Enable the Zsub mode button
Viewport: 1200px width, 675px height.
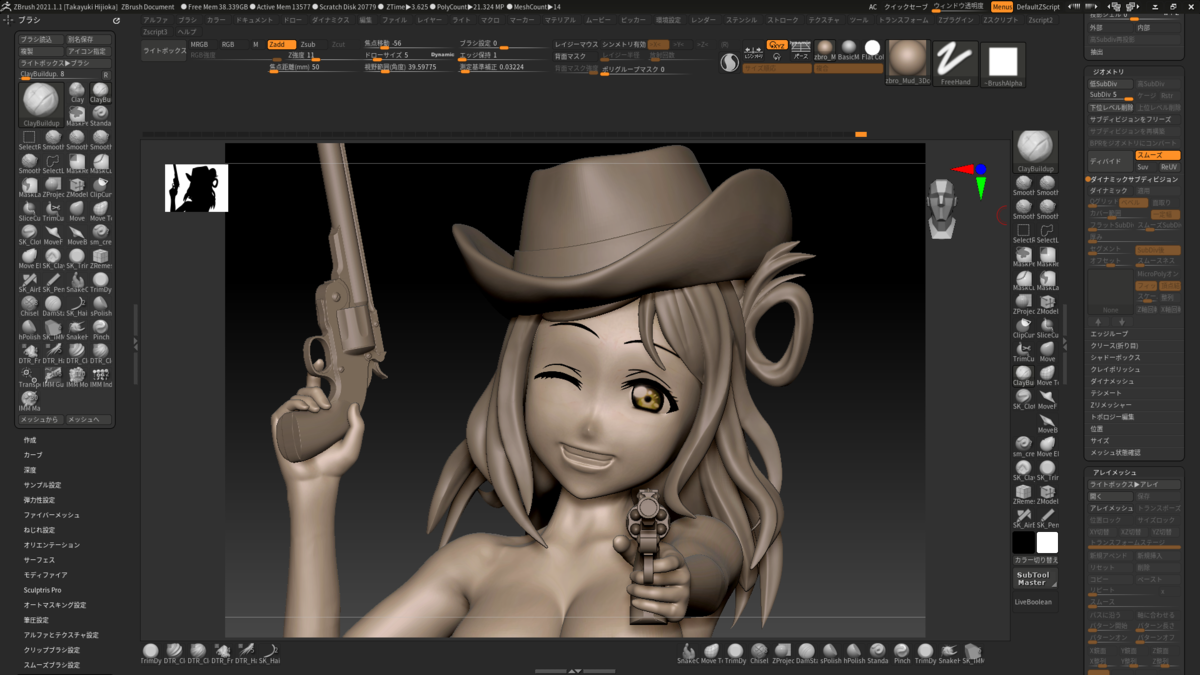[x=310, y=44]
